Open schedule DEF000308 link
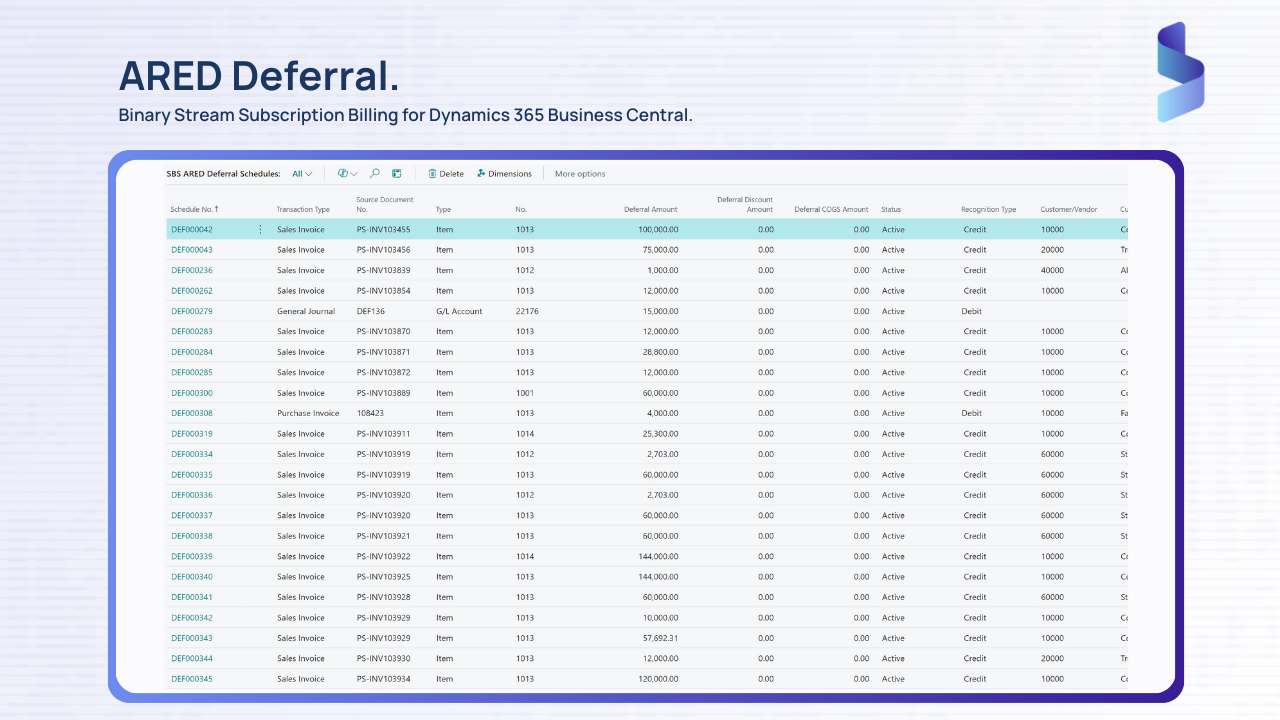Image resolution: width=1280 pixels, height=720 pixels. (192, 413)
